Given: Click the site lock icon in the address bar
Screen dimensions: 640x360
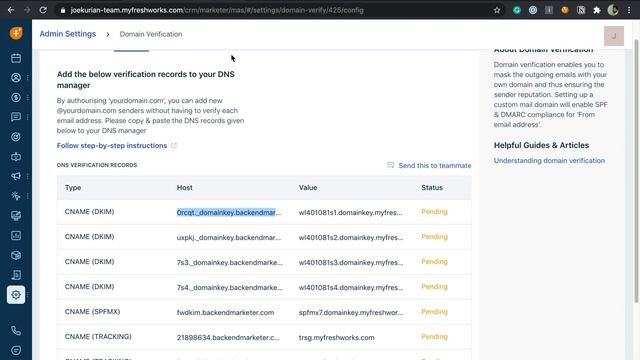Looking at the screenshot, I should click(x=62, y=10).
